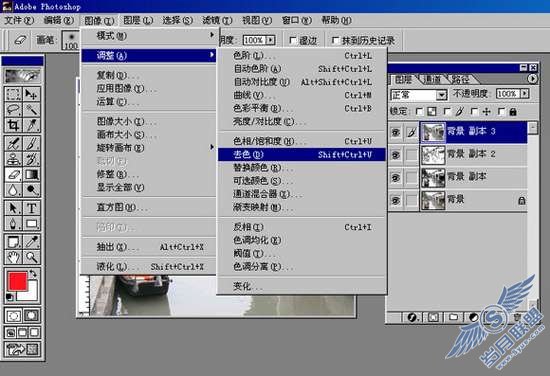Hide the 背景 副本 3 layer eye
This screenshot has width=550, height=376.
(396, 132)
